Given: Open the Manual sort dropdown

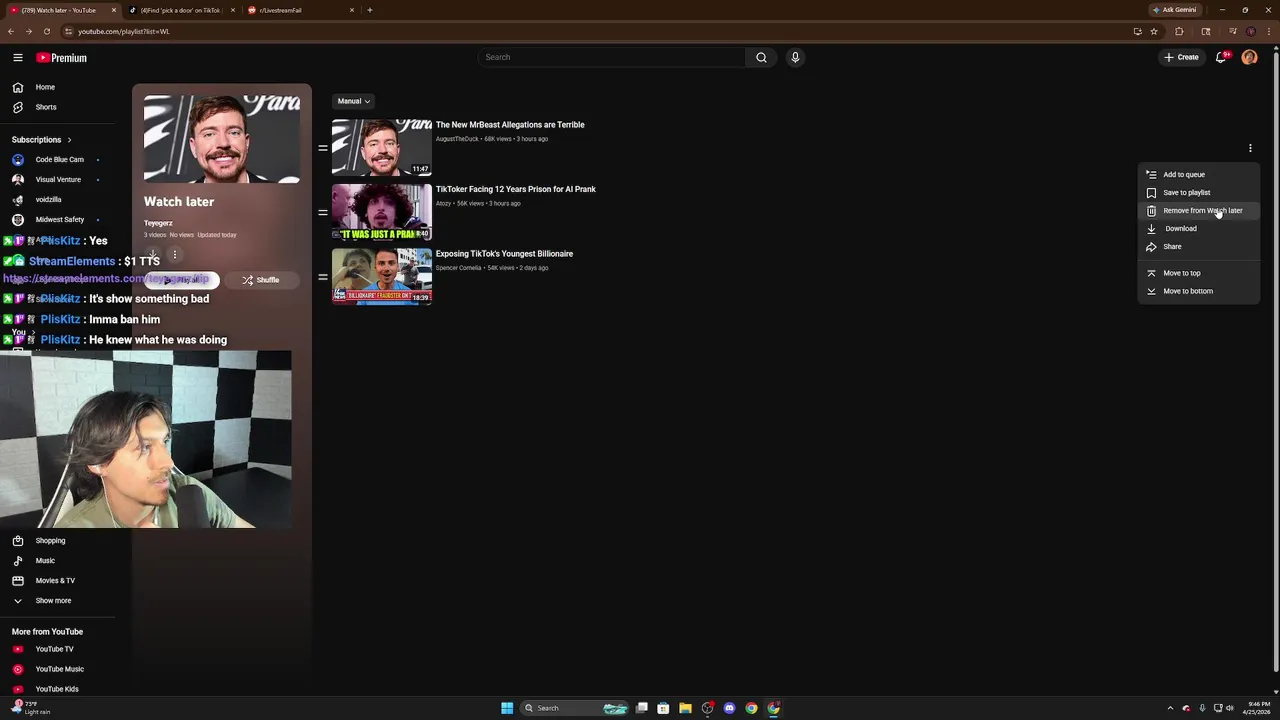Looking at the screenshot, I should (353, 101).
